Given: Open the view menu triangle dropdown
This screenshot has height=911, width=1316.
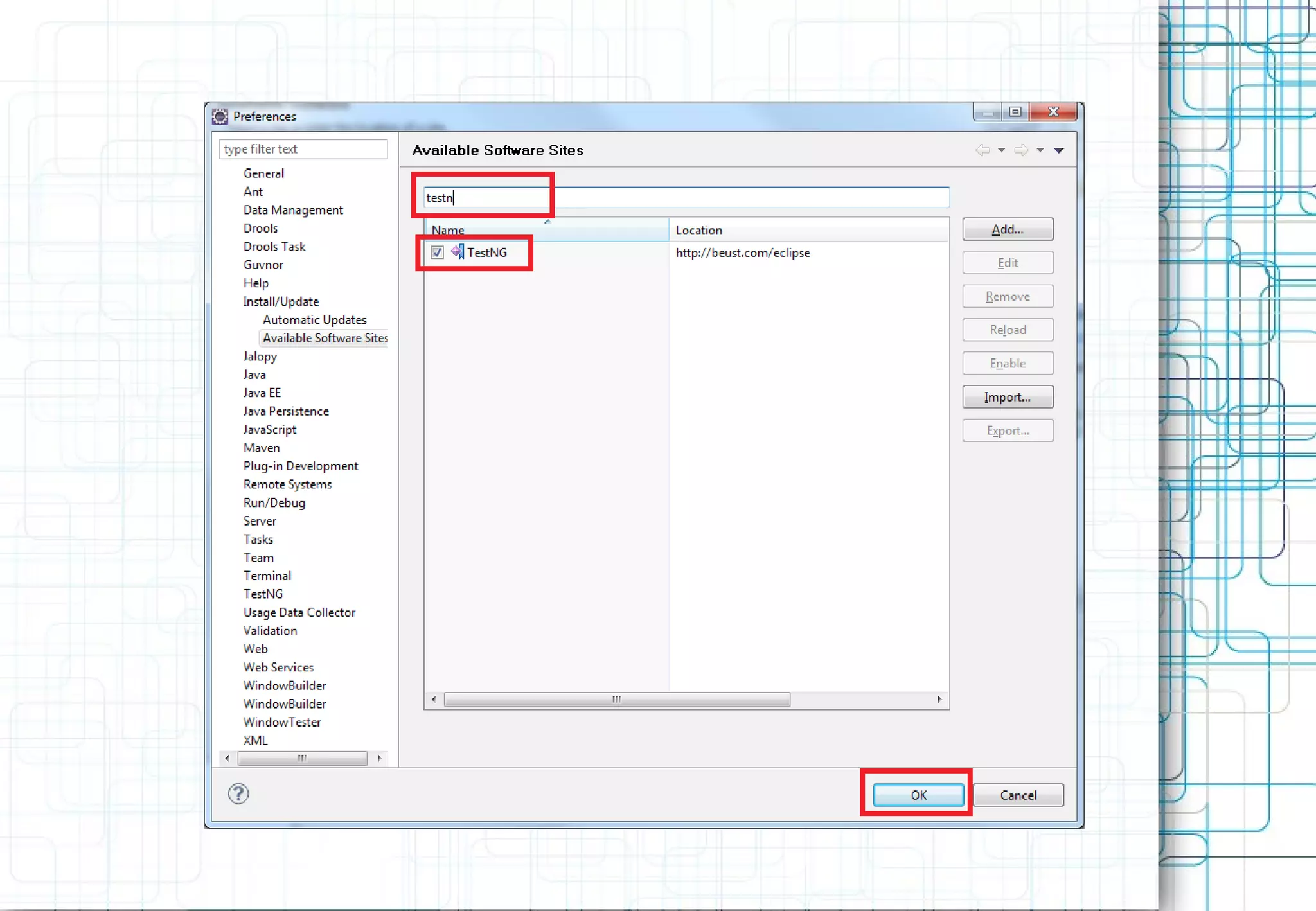Looking at the screenshot, I should coord(1059,150).
